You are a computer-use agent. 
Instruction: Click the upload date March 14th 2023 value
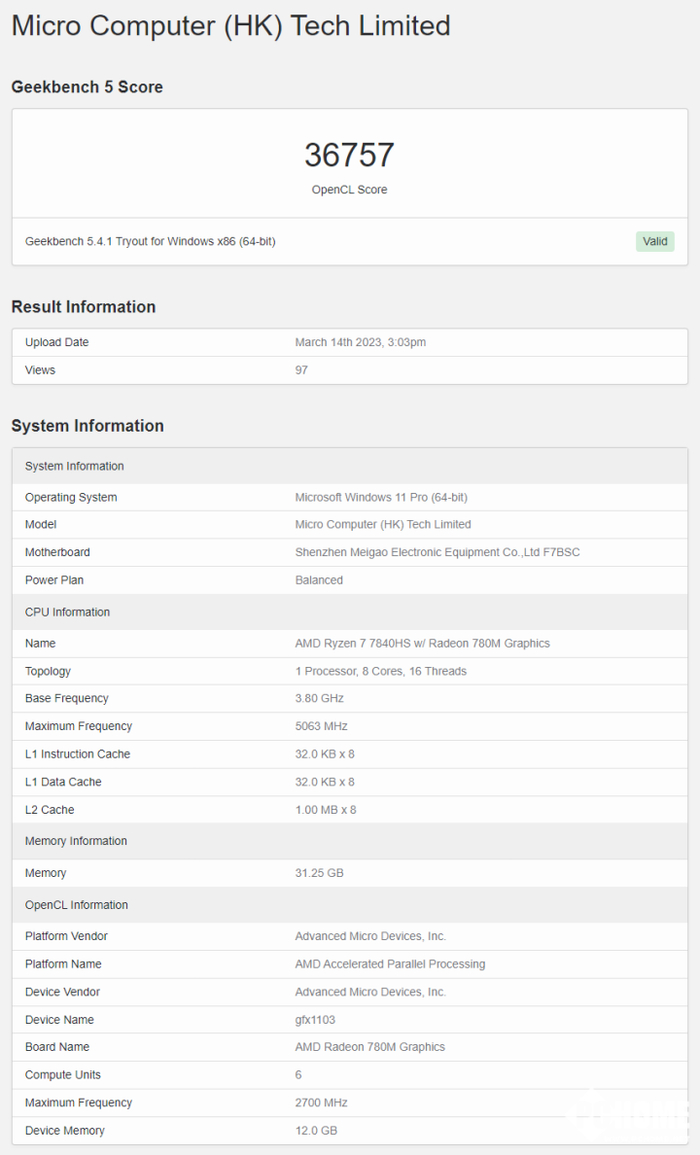360,342
